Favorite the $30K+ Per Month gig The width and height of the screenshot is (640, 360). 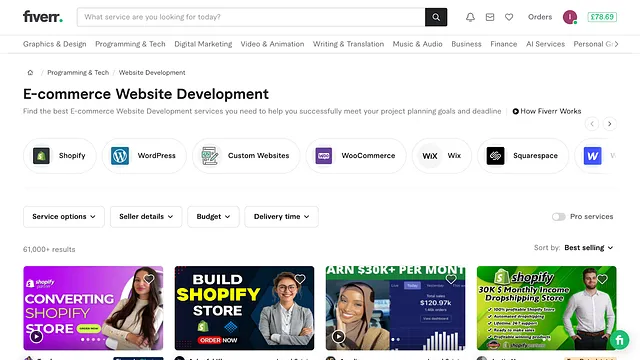[x=451, y=279]
